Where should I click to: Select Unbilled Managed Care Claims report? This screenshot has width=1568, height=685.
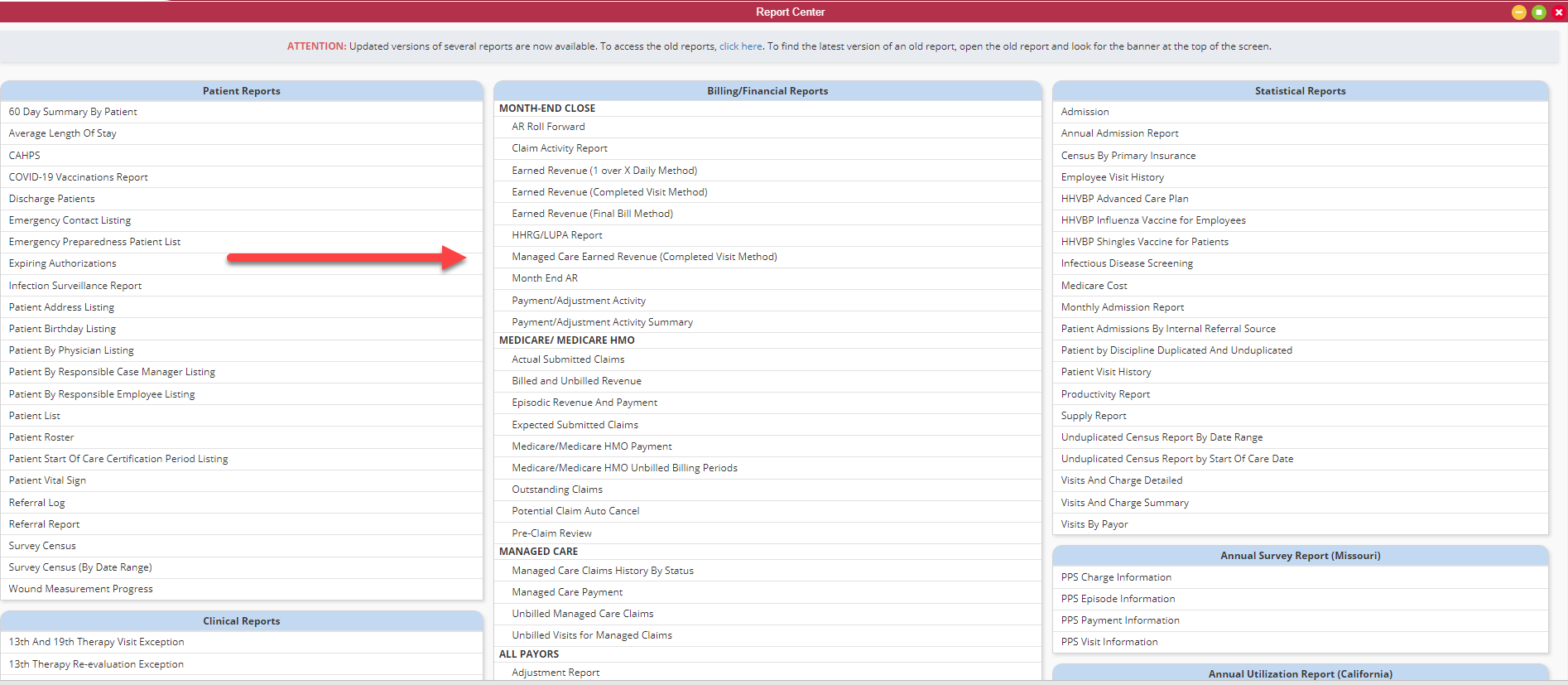pos(582,614)
